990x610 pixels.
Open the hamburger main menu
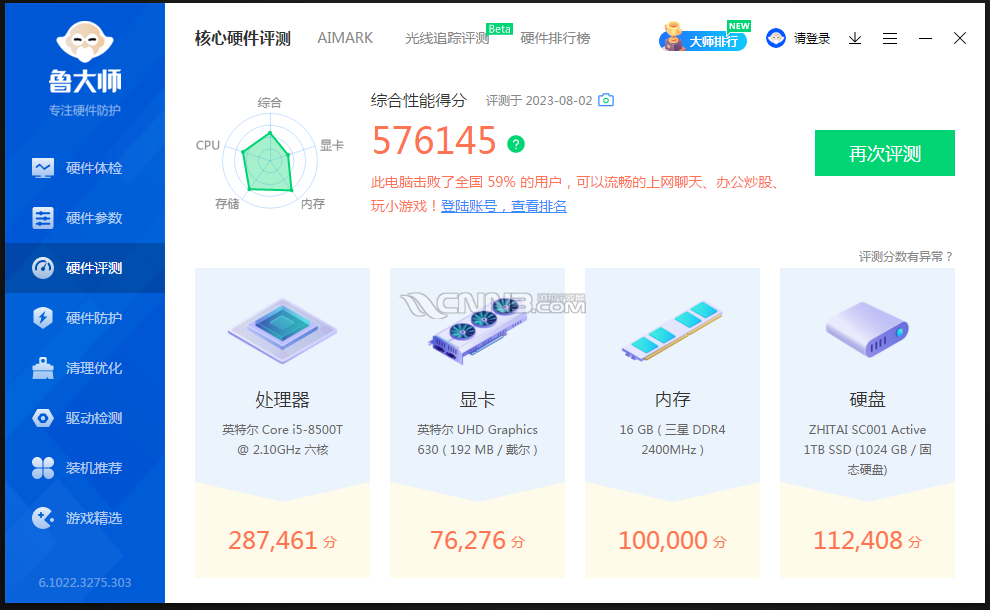pos(890,38)
